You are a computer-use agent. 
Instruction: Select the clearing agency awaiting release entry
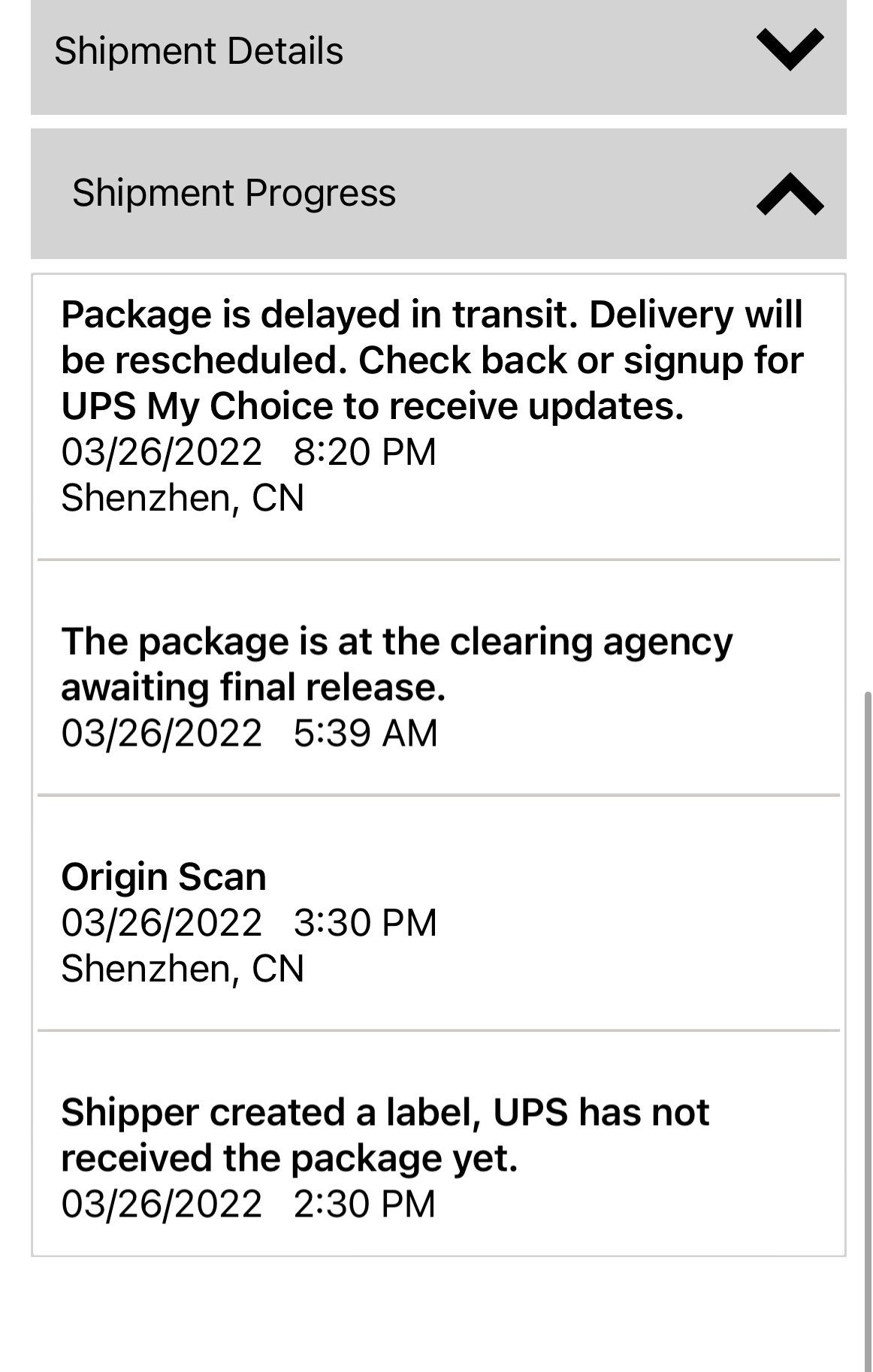[x=396, y=642]
